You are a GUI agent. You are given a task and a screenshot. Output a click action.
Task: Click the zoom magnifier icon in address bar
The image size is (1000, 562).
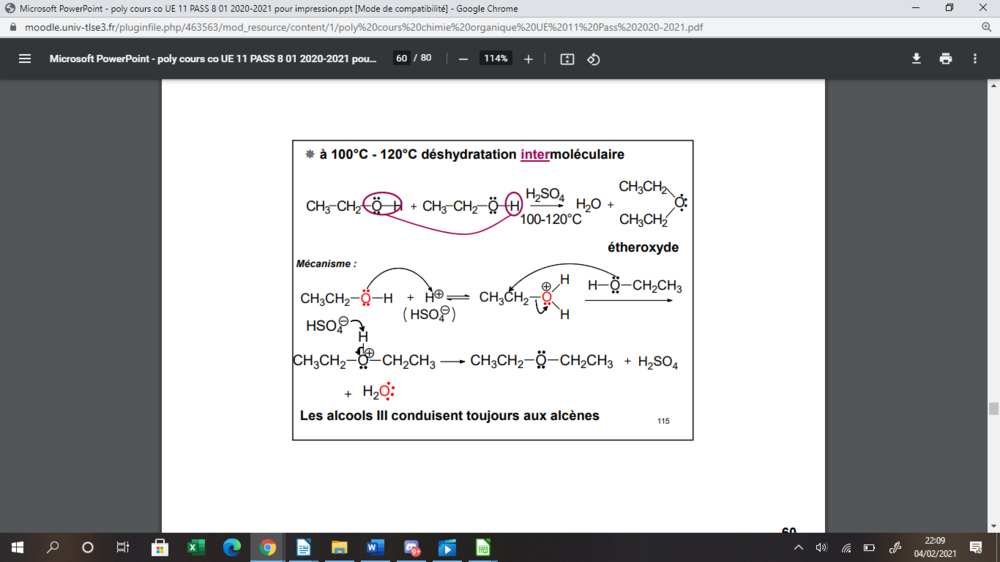point(986,27)
